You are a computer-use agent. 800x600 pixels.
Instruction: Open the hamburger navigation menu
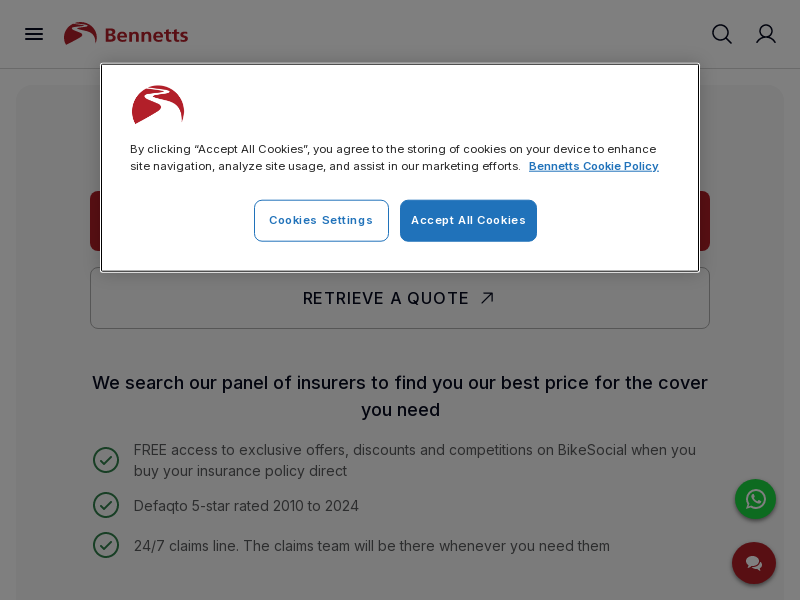(x=34, y=34)
